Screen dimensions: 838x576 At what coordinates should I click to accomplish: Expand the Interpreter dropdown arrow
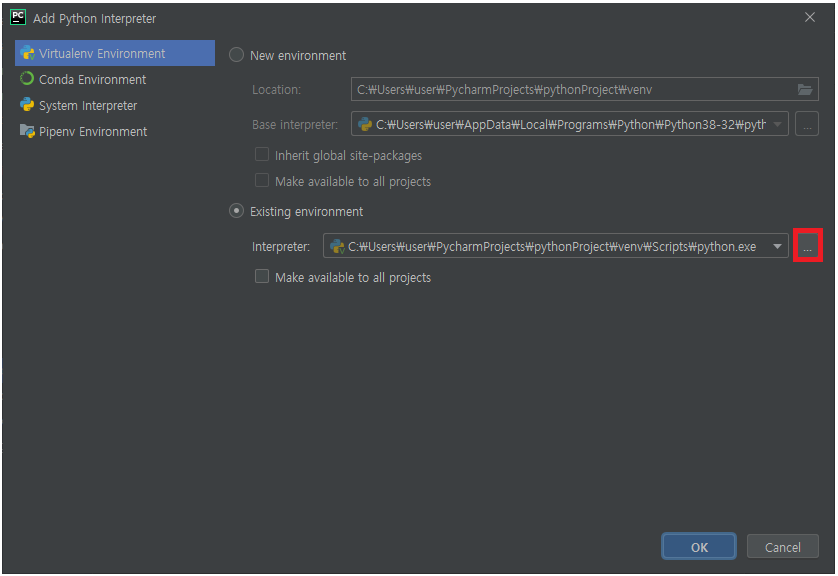click(778, 246)
